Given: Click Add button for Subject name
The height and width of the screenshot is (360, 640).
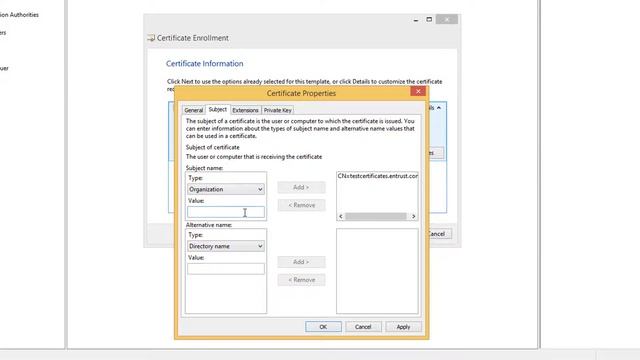Looking at the screenshot, I should click(x=301, y=187).
